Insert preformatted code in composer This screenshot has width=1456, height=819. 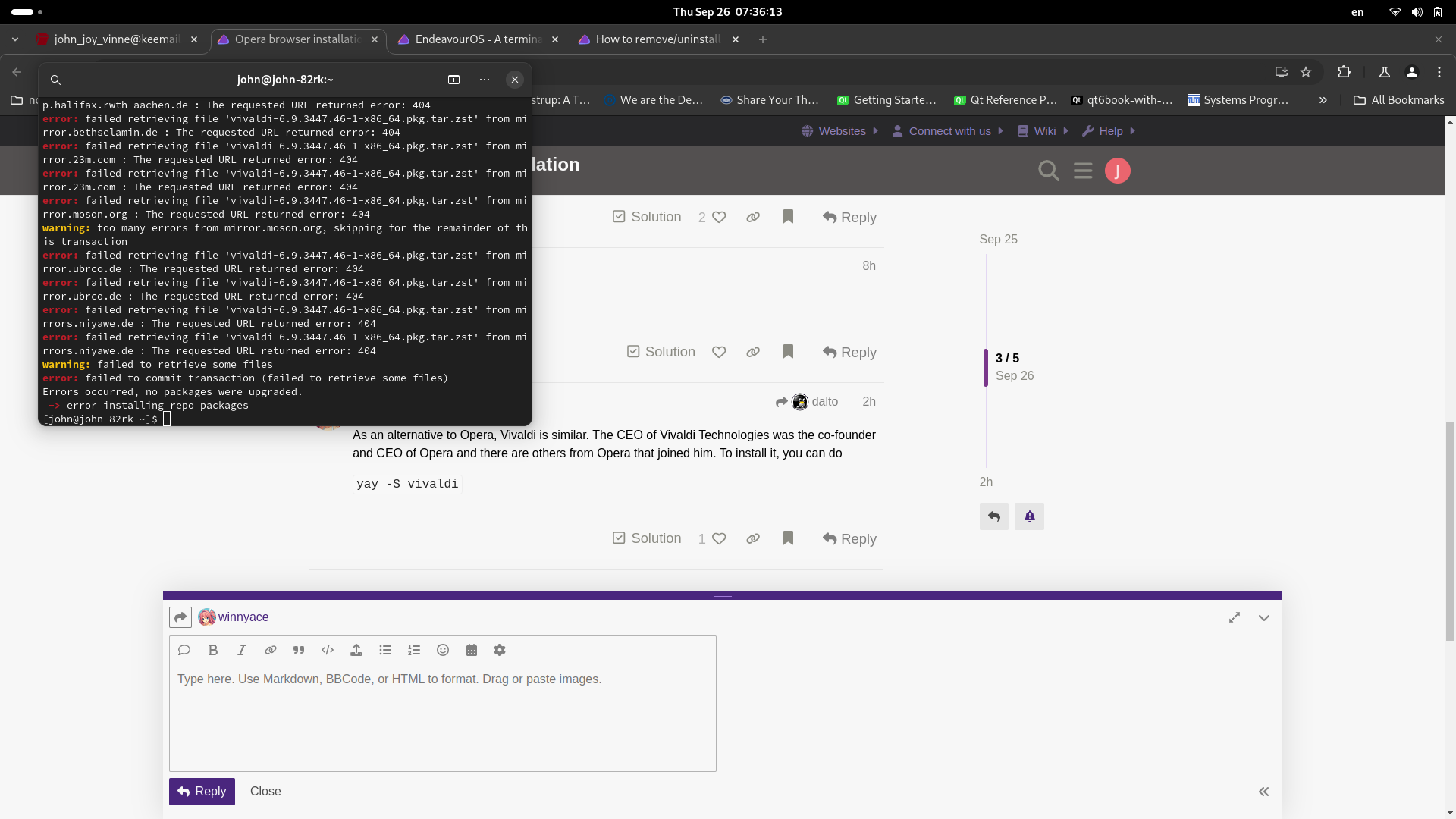coord(328,650)
